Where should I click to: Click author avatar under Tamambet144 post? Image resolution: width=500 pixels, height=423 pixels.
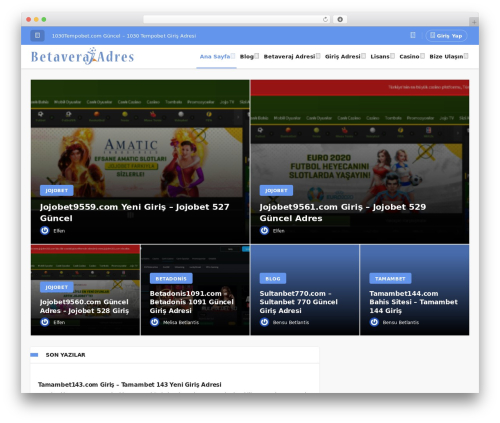(374, 322)
